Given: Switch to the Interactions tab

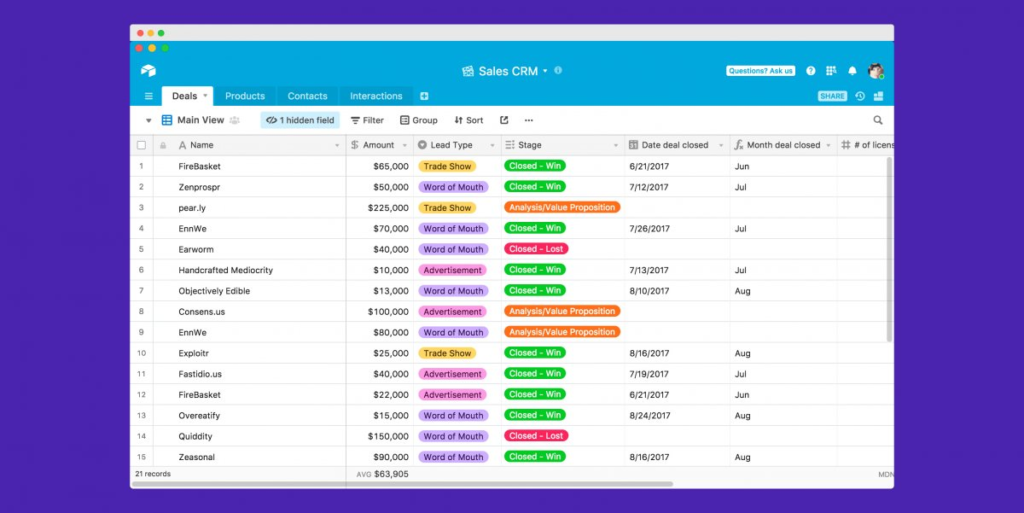Looking at the screenshot, I should pos(376,96).
